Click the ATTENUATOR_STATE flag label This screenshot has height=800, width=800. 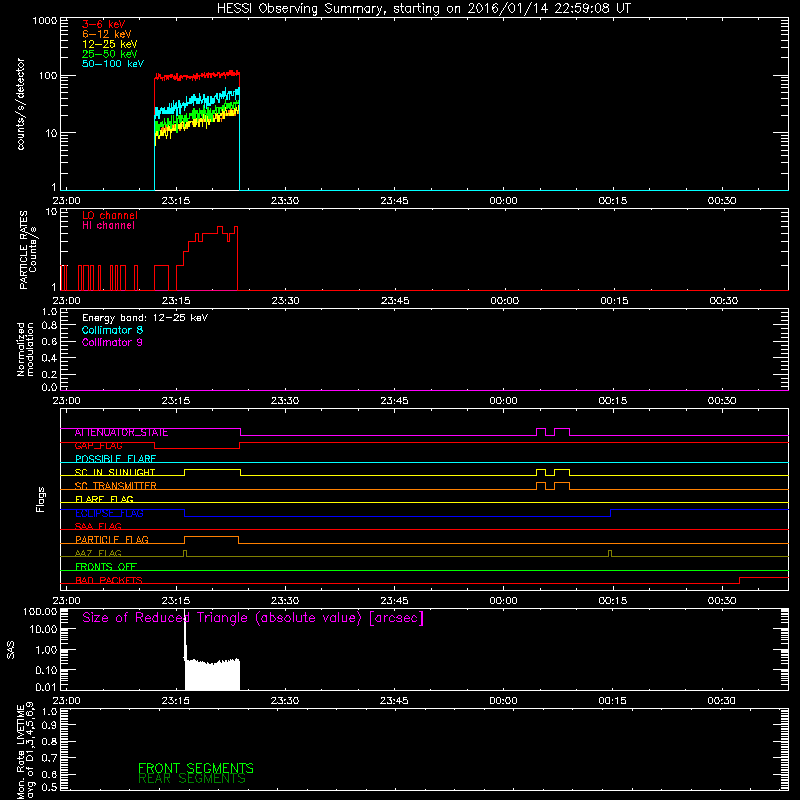tap(121, 433)
